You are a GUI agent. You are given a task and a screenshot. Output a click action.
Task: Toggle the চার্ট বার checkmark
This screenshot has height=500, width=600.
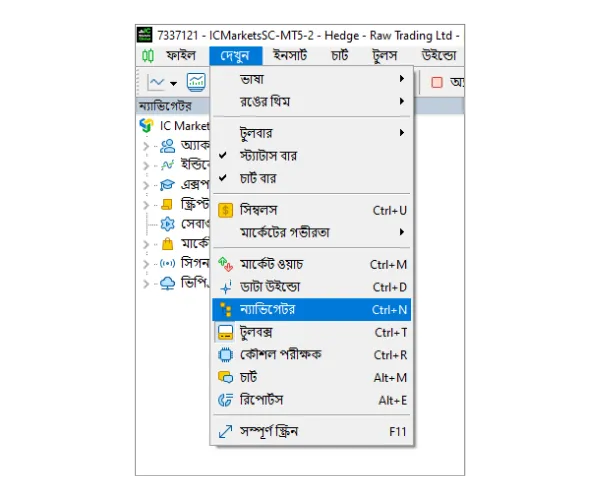pos(223,178)
